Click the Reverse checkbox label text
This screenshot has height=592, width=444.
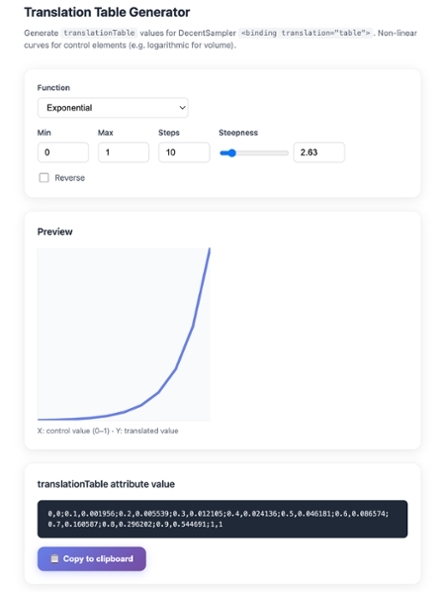(x=70, y=178)
